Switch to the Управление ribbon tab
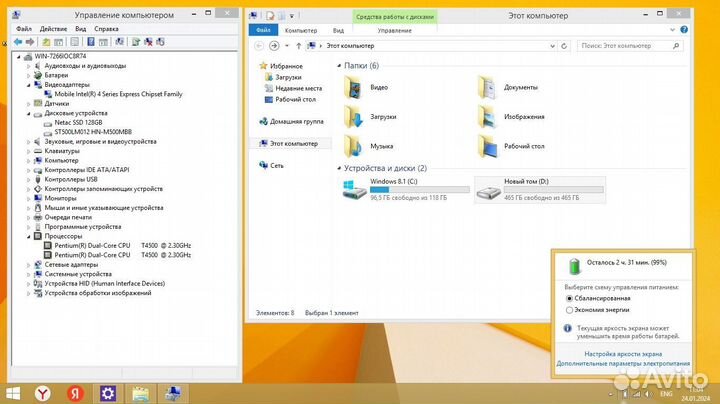Image resolution: width=720 pixels, height=404 pixels. coord(394,30)
